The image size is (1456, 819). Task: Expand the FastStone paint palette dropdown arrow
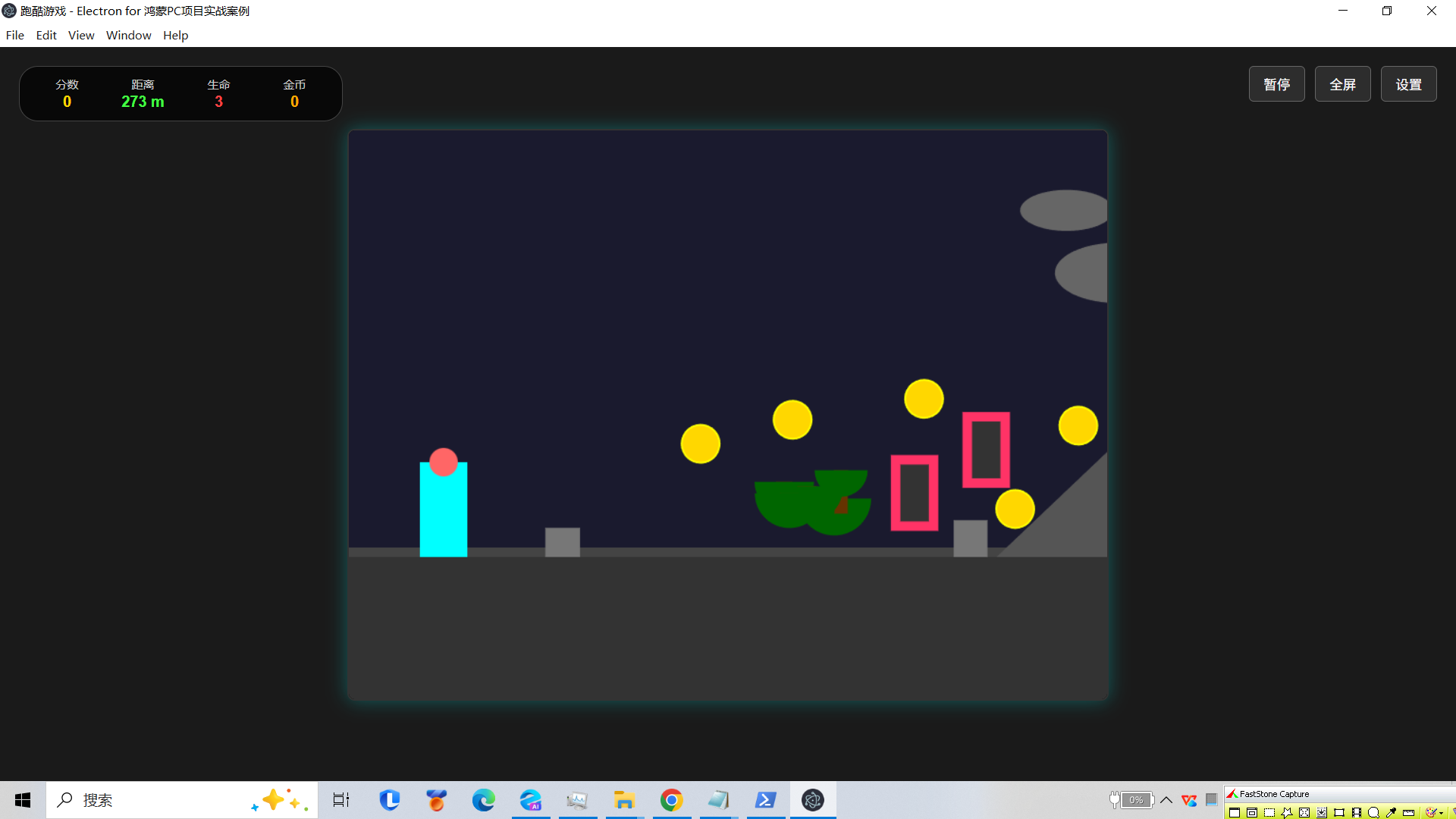point(1441,813)
